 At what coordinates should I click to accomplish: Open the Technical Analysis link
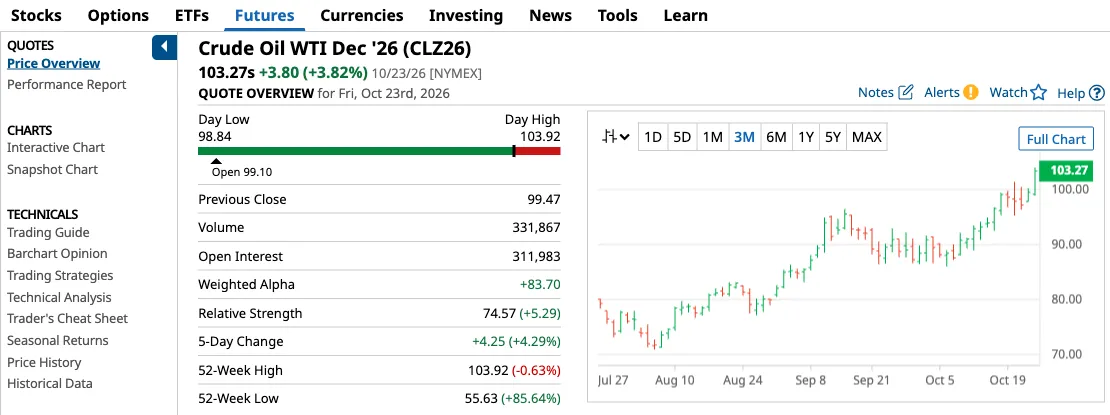(x=59, y=297)
